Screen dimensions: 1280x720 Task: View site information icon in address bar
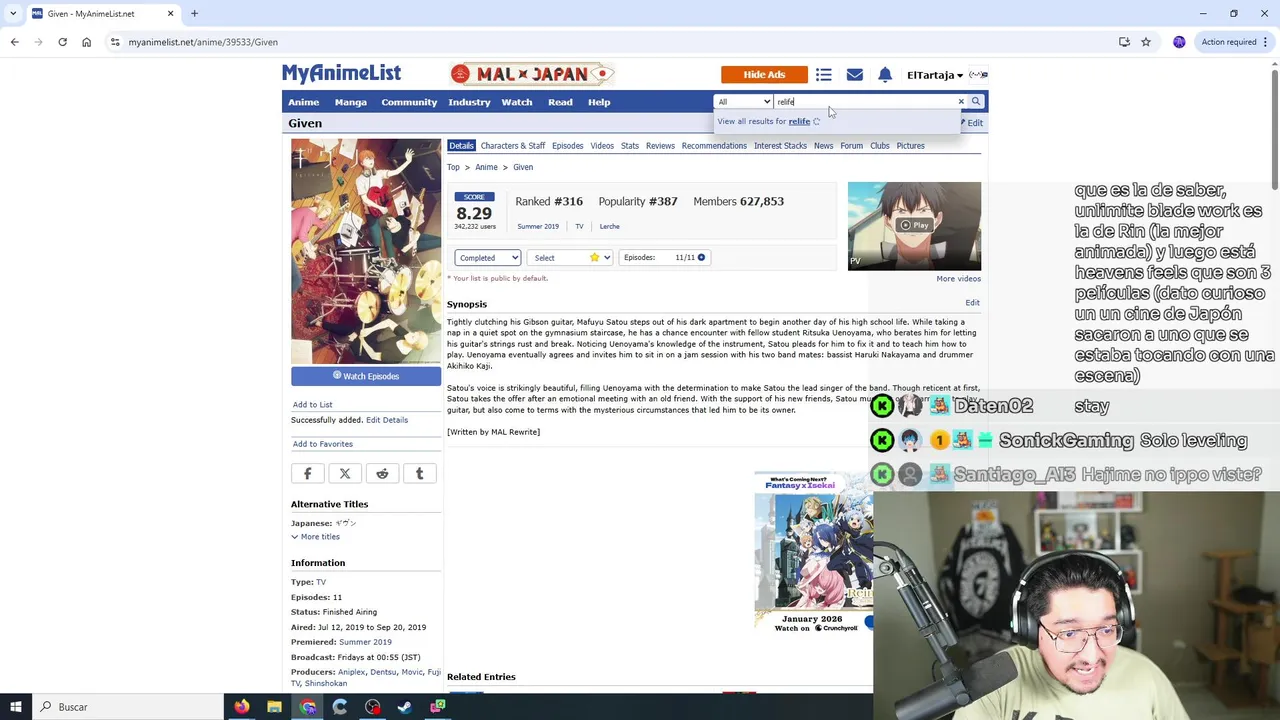(115, 42)
